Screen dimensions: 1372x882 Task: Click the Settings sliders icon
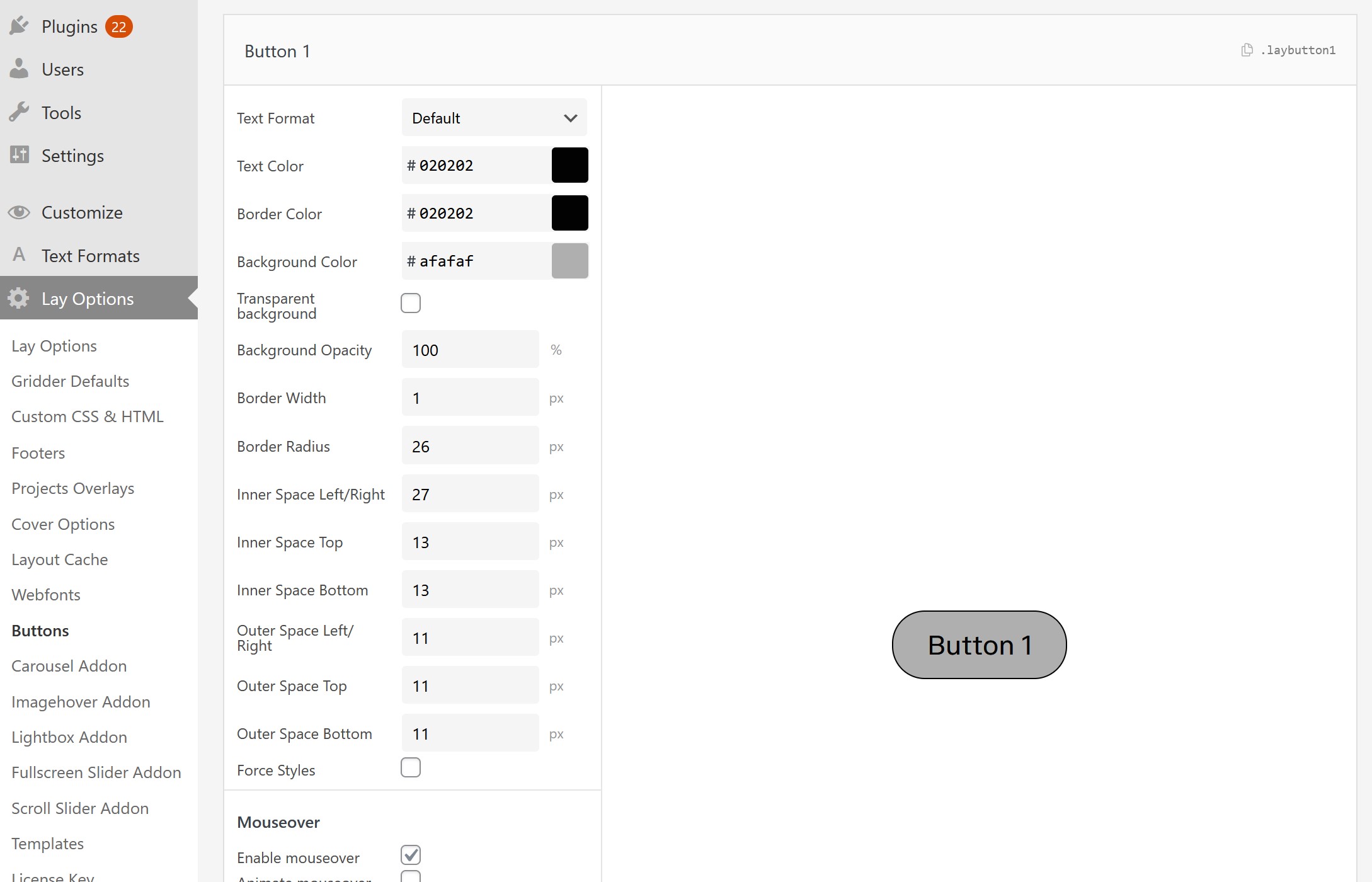[20, 155]
